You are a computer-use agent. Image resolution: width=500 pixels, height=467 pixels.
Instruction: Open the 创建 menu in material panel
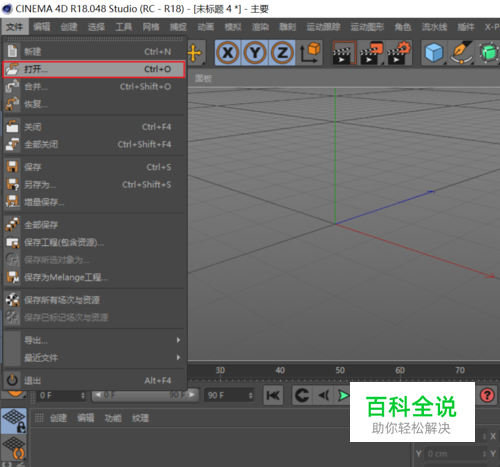coord(58,418)
